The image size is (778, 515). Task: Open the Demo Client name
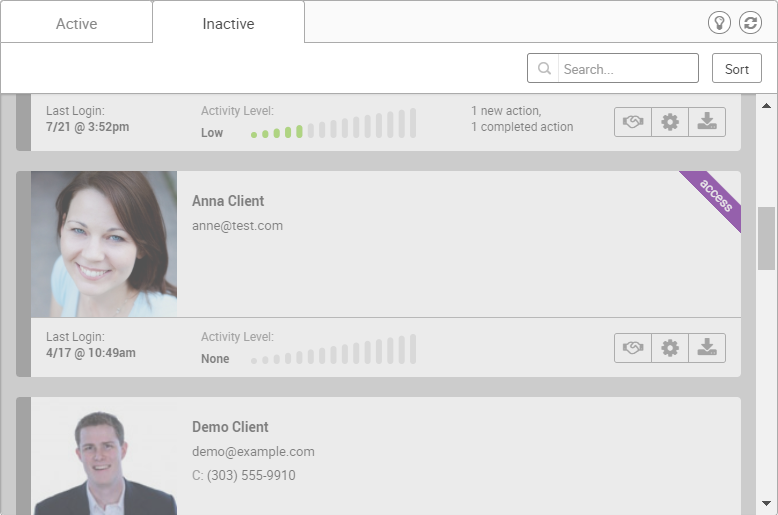[x=230, y=427]
